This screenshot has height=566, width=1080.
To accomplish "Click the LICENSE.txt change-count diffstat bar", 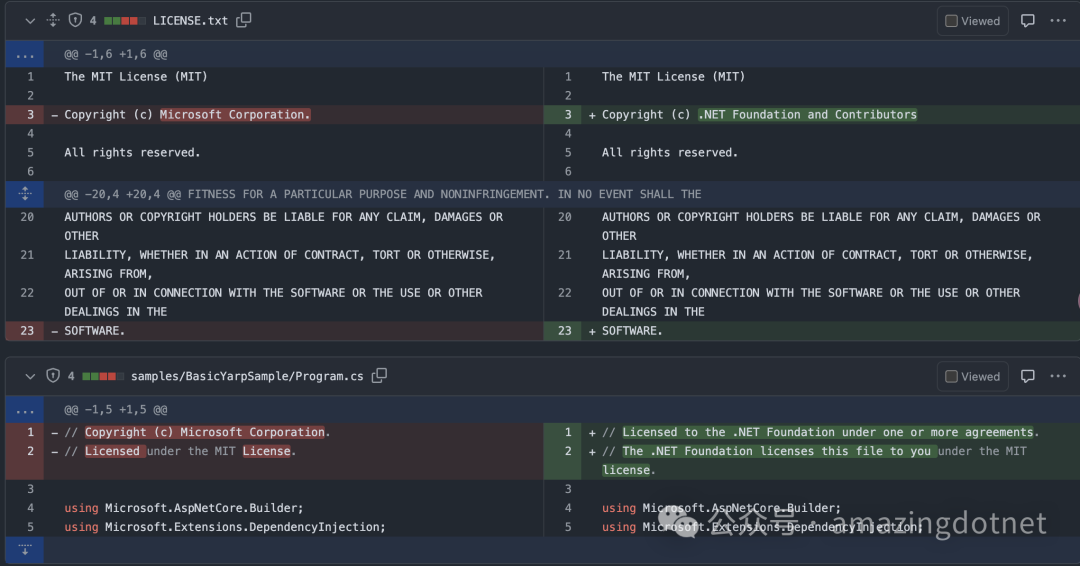I will pos(125,21).
